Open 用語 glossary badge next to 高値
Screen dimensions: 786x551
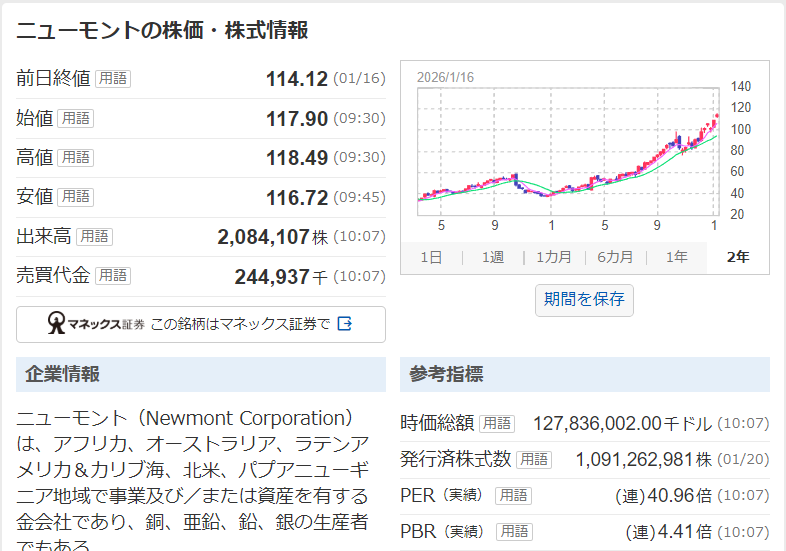click(76, 158)
